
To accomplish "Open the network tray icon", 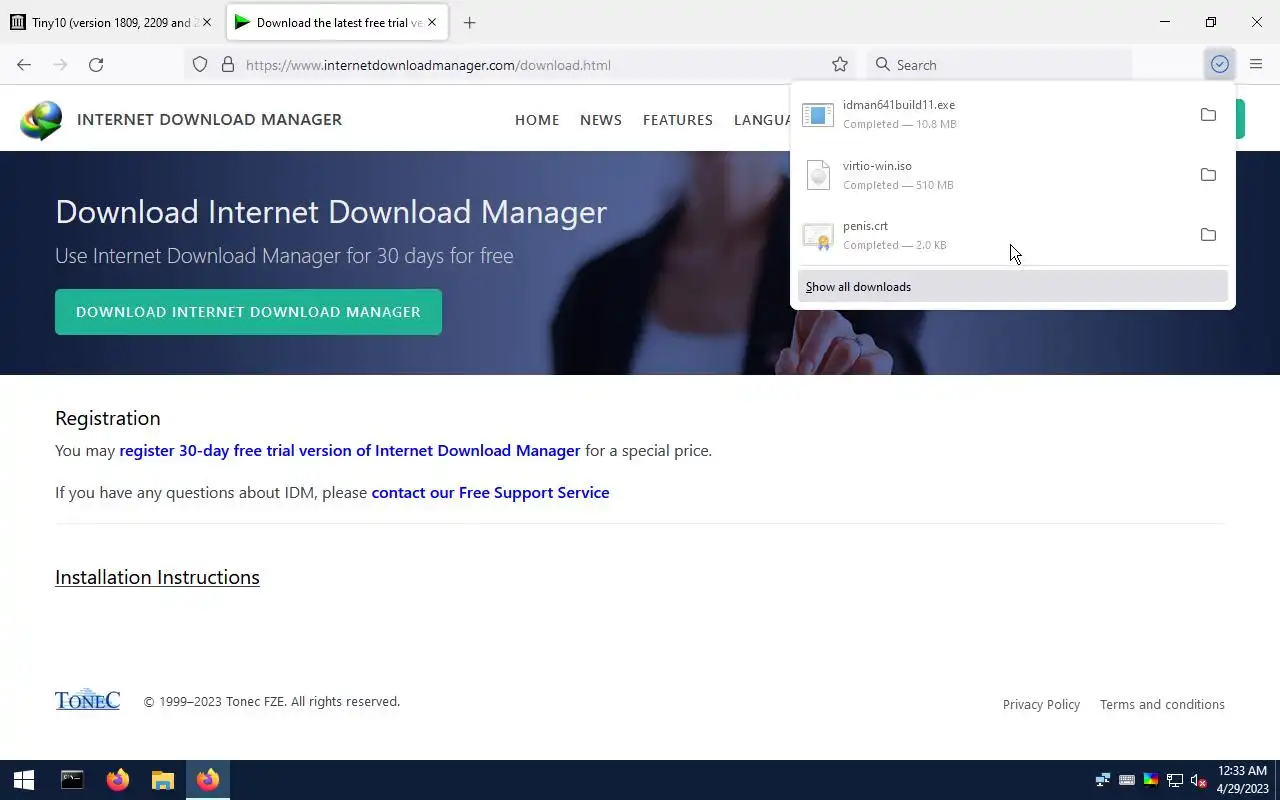I will [x=1175, y=780].
